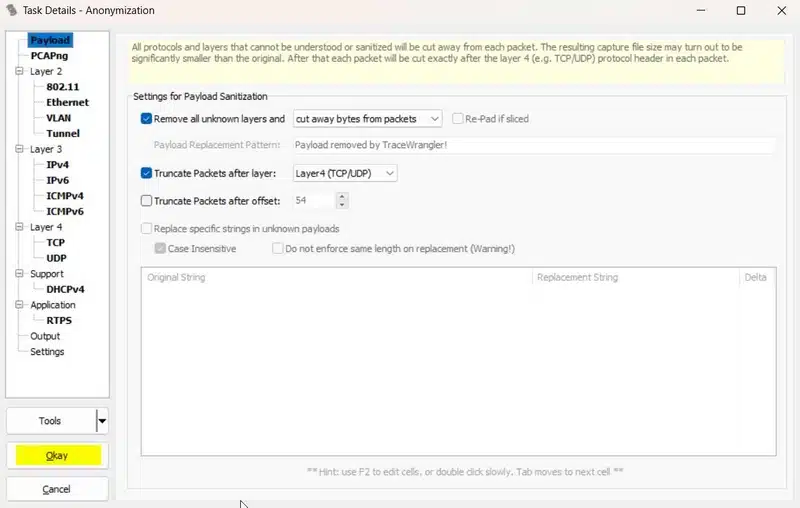
Task: Decrease the offset with down spinner
Action: [x=342, y=205]
